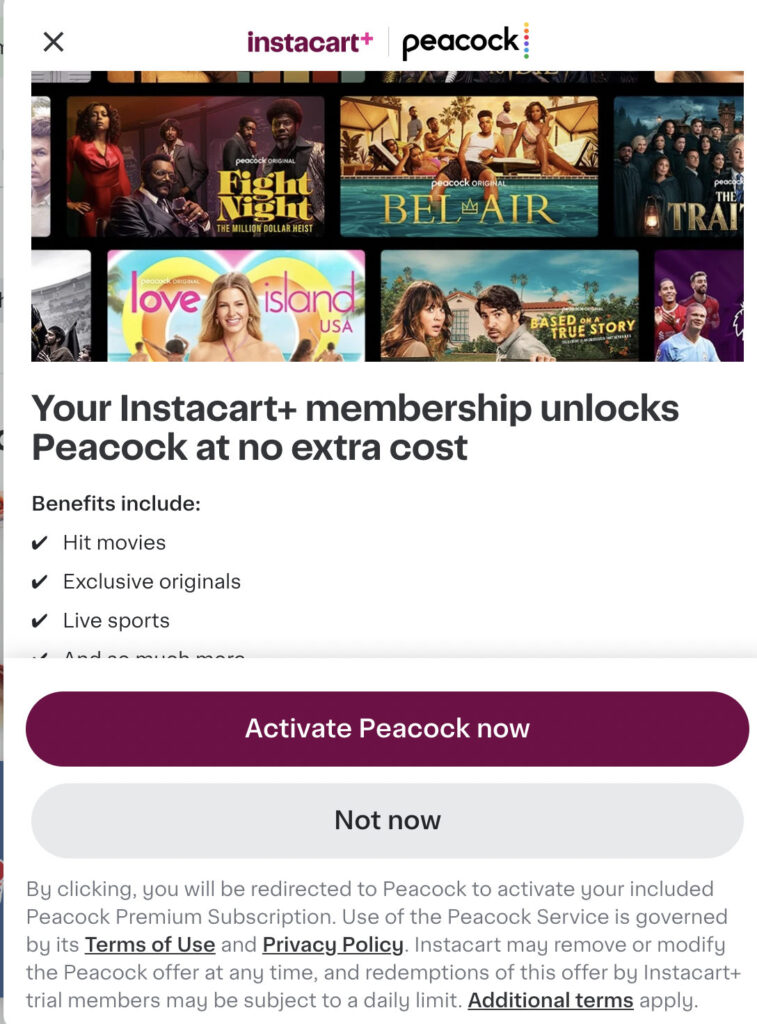Click the colored Peacock feather icon
Viewport: 757px width, 1024px height.
pos(527,41)
